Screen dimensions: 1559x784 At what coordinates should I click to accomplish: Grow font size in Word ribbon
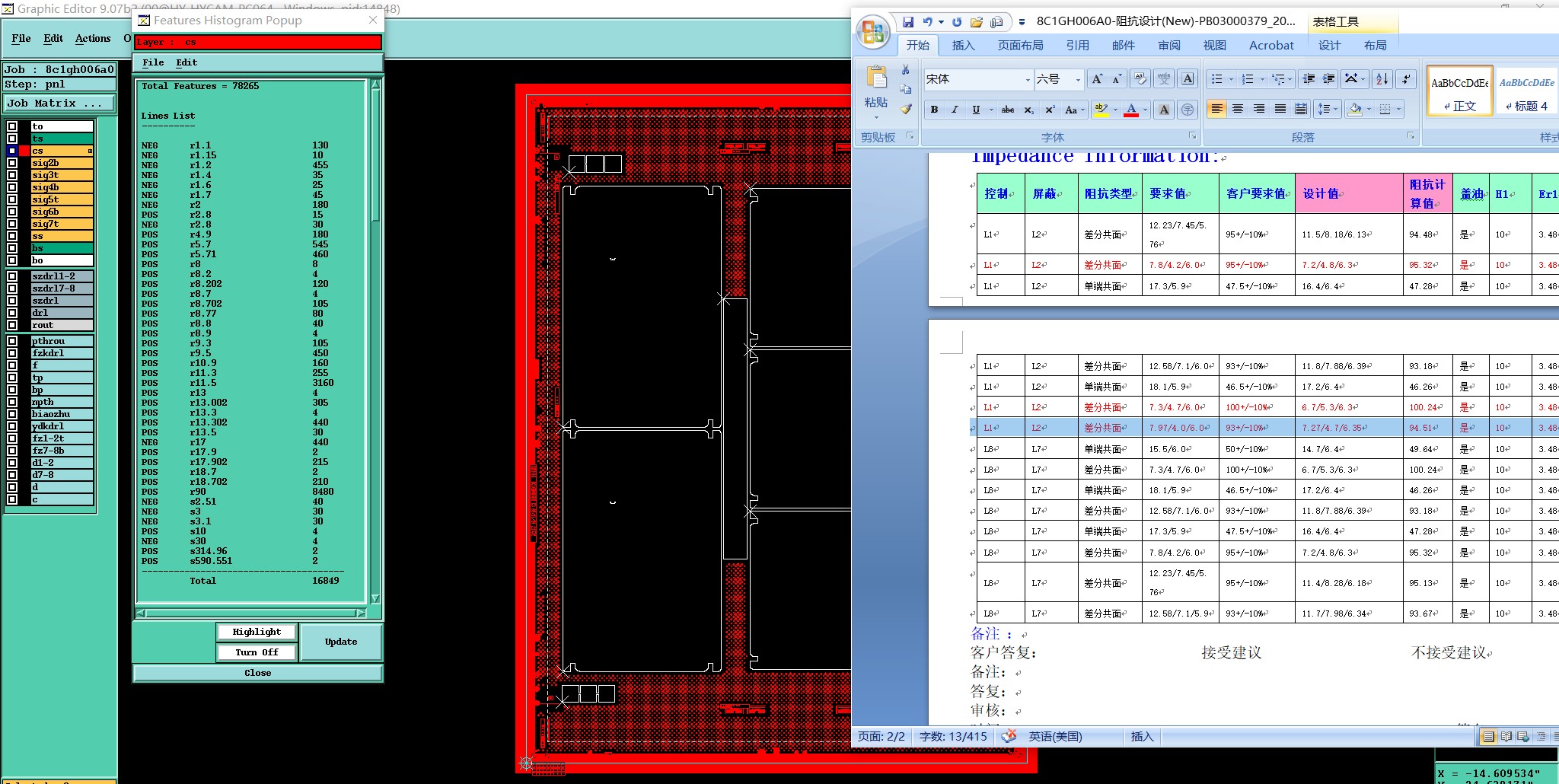1097,79
